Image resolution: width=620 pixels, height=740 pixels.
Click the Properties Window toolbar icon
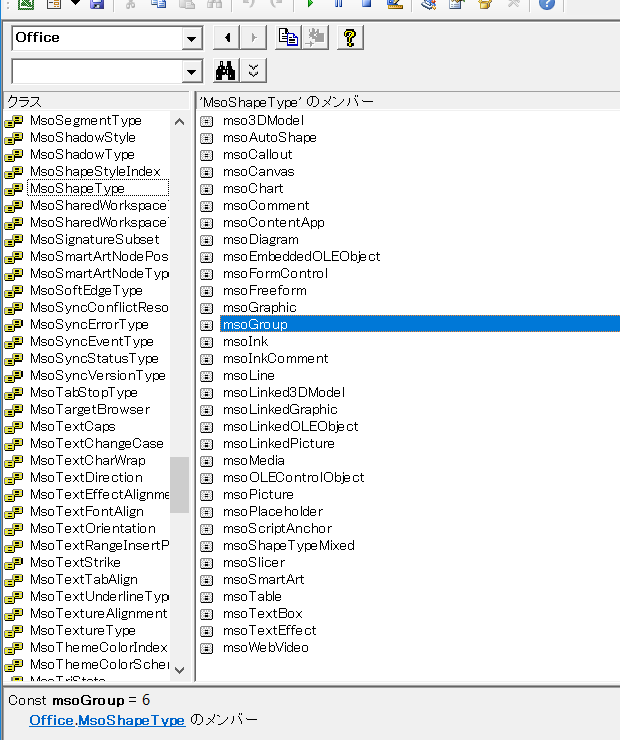coord(456,4)
